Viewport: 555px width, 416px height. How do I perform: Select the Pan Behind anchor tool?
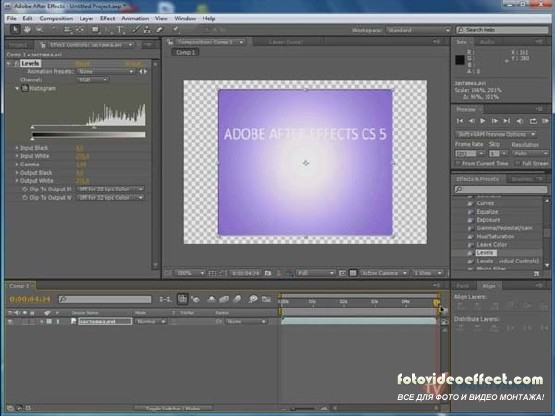pyautogui.click(x=80, y=30)
